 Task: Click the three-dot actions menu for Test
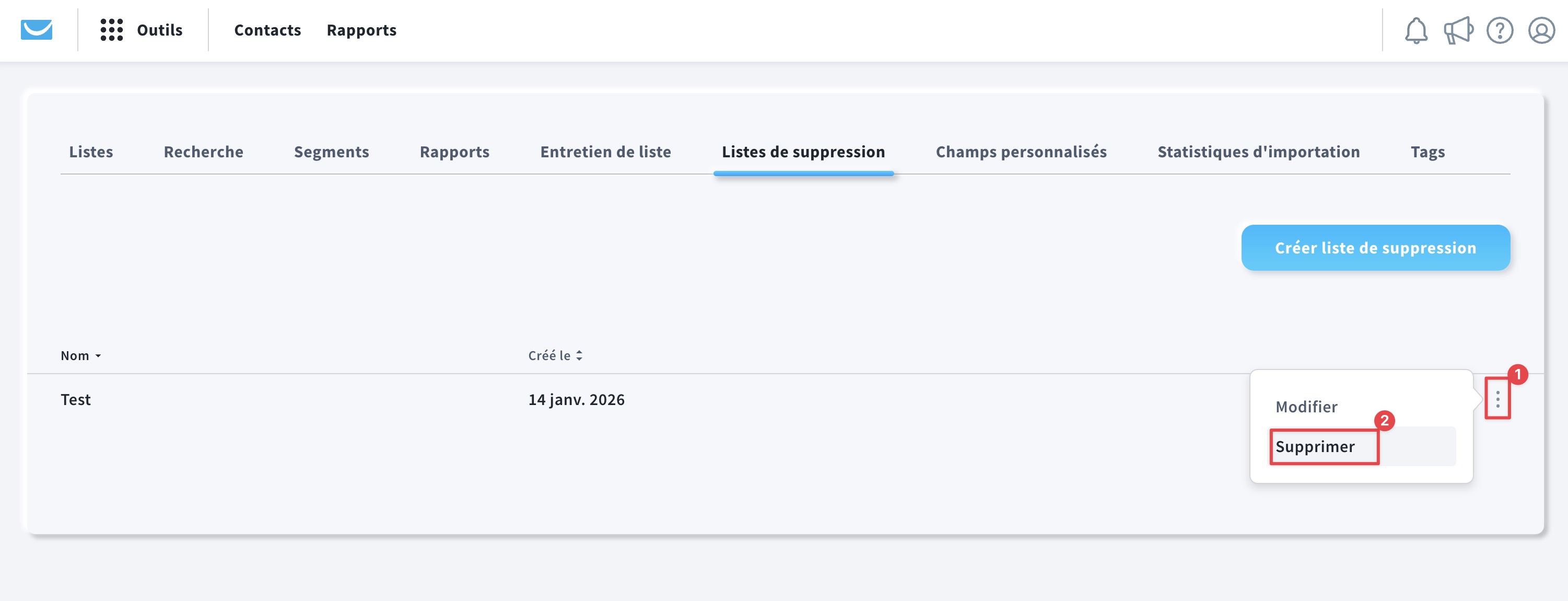pyautogui.click(x=1497, y=399)
